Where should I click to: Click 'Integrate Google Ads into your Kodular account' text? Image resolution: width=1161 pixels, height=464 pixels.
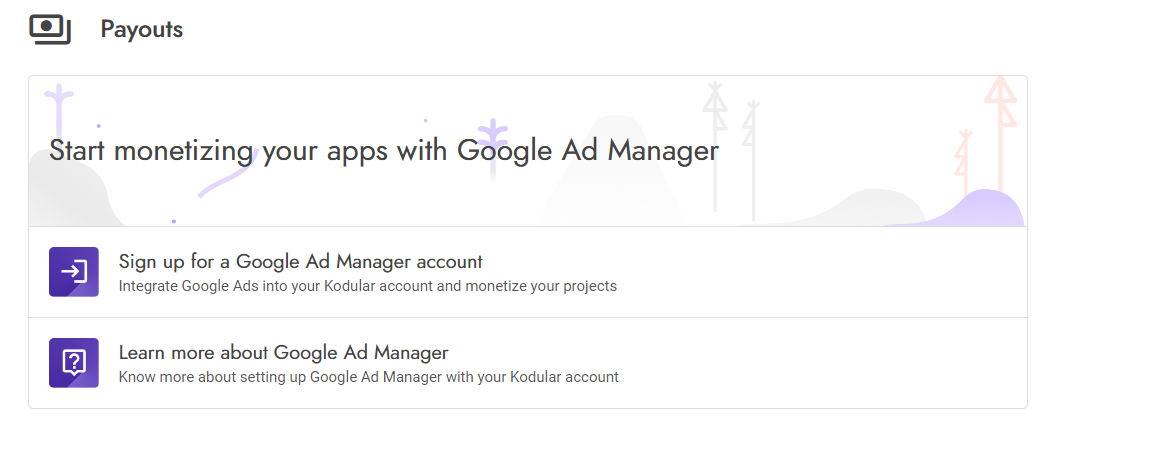tap(368, 286)
